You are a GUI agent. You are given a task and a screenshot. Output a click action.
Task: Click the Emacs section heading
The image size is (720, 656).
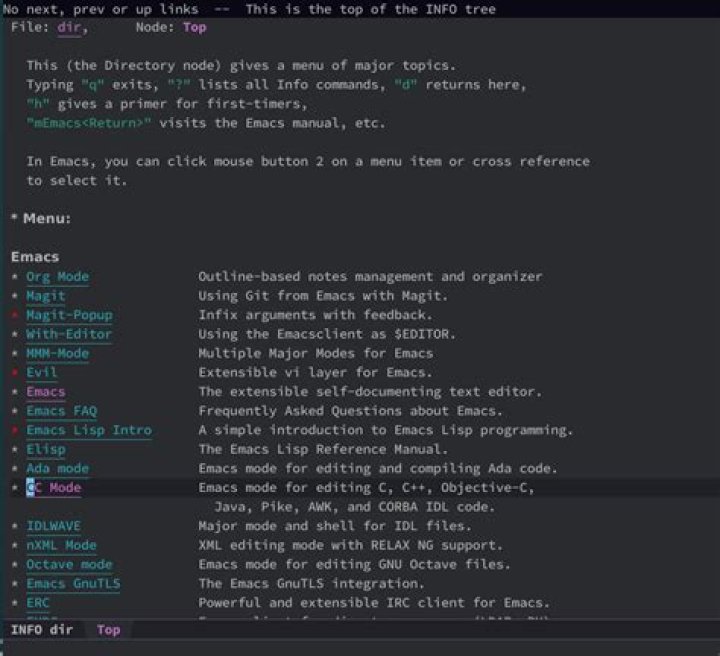35,257
